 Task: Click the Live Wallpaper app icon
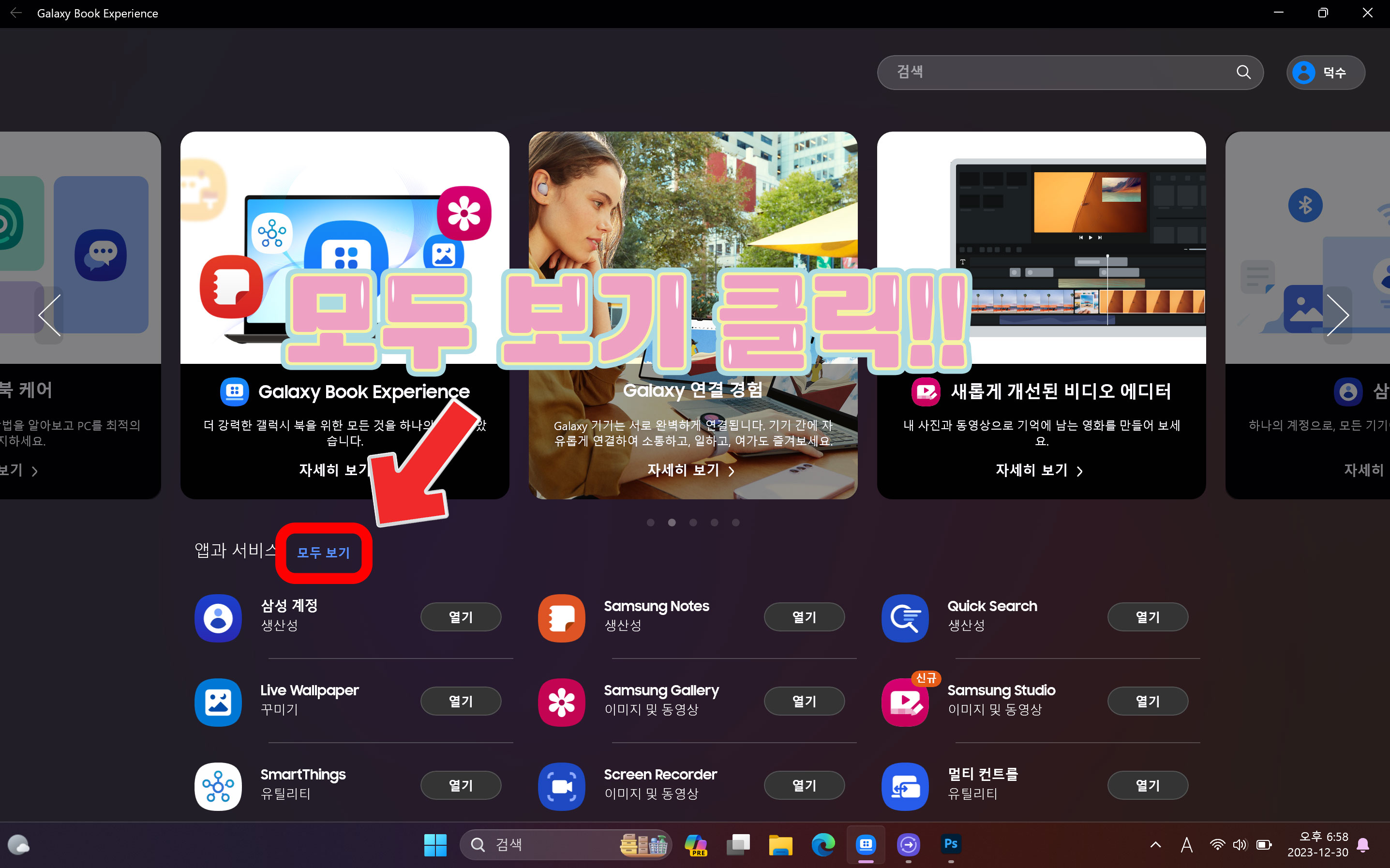pos(218,702)
